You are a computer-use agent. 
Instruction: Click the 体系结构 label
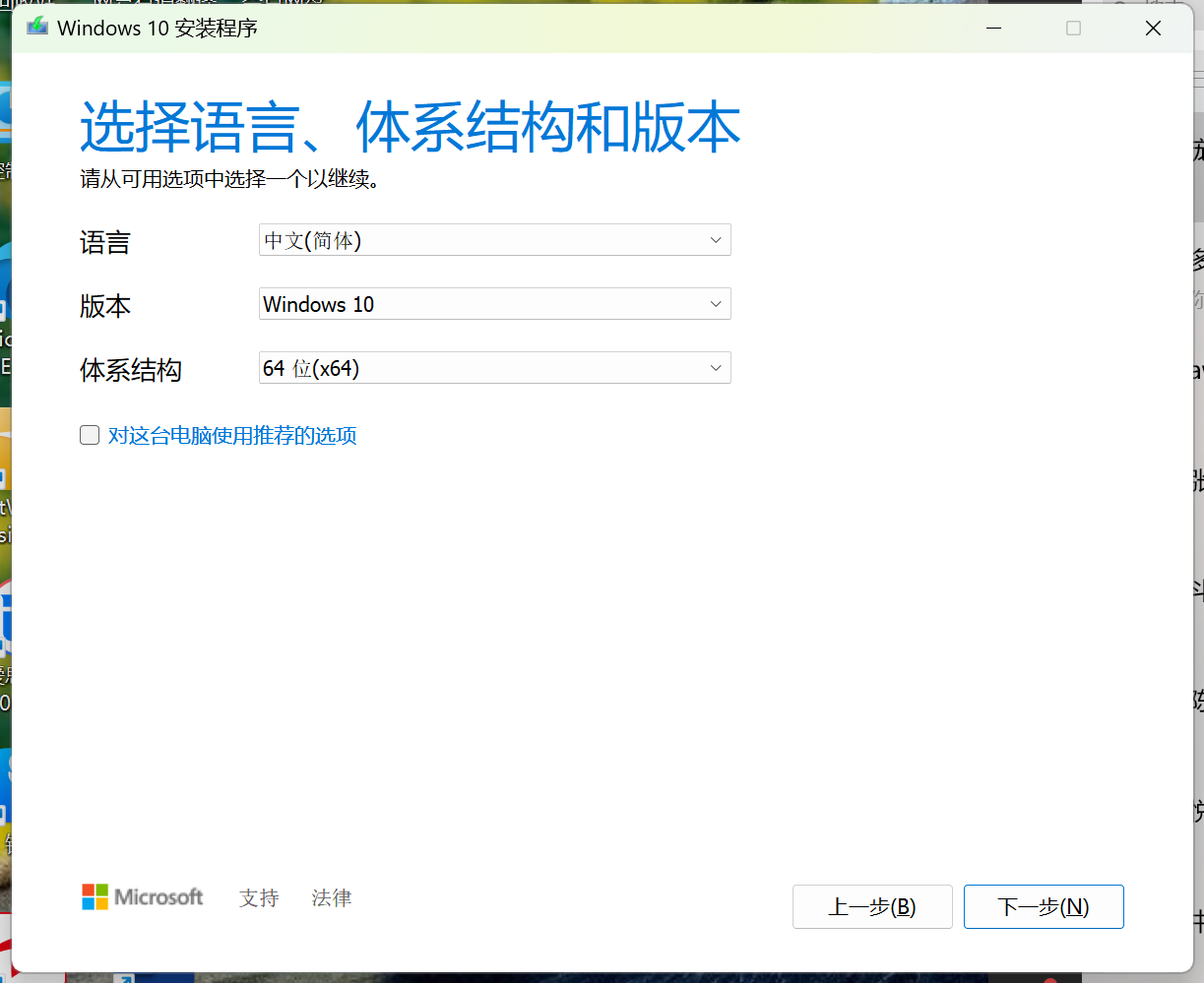pyautogui.click(x=131, y=370)
